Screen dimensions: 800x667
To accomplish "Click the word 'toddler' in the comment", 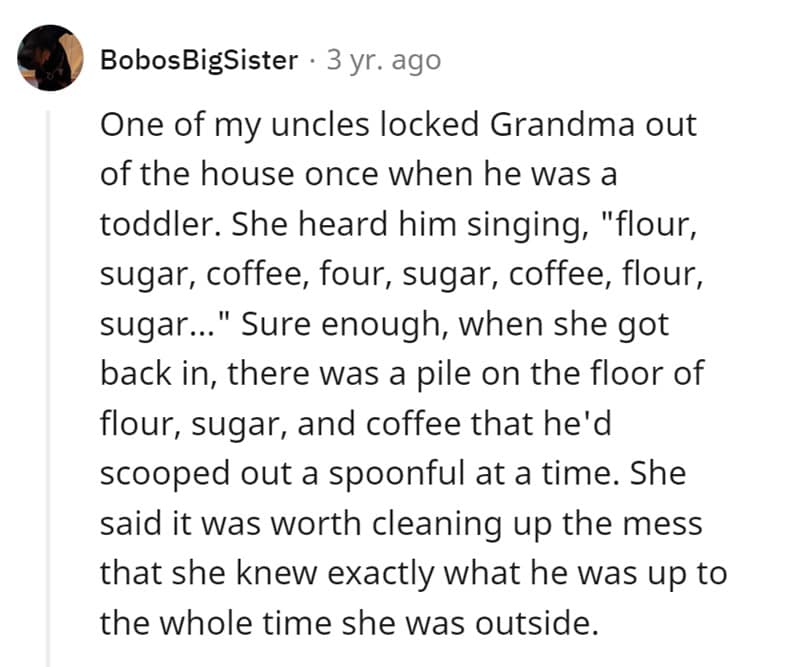I will click(160, 224).
